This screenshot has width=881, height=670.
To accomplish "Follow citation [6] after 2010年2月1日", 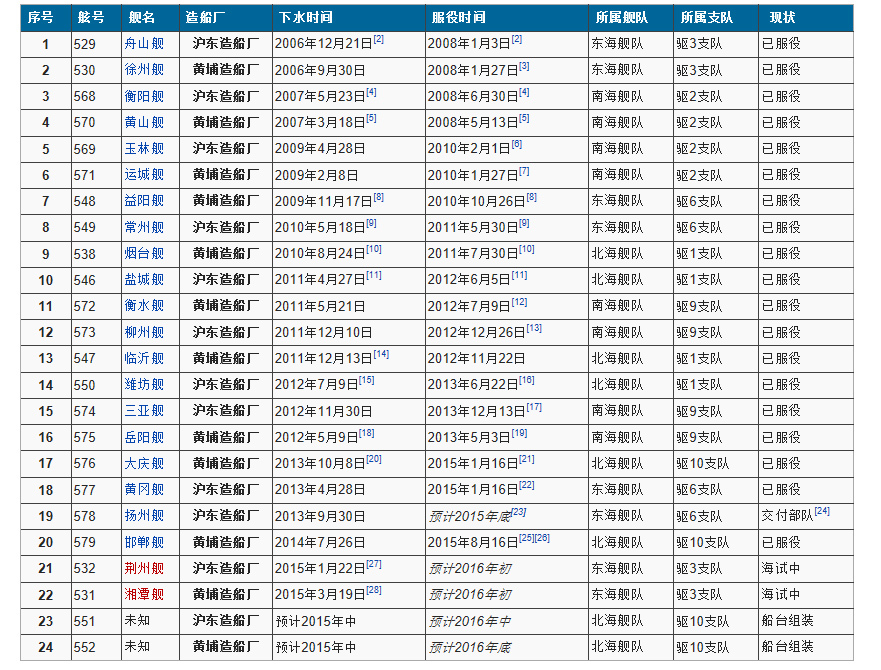I will [x=517, y=144].
